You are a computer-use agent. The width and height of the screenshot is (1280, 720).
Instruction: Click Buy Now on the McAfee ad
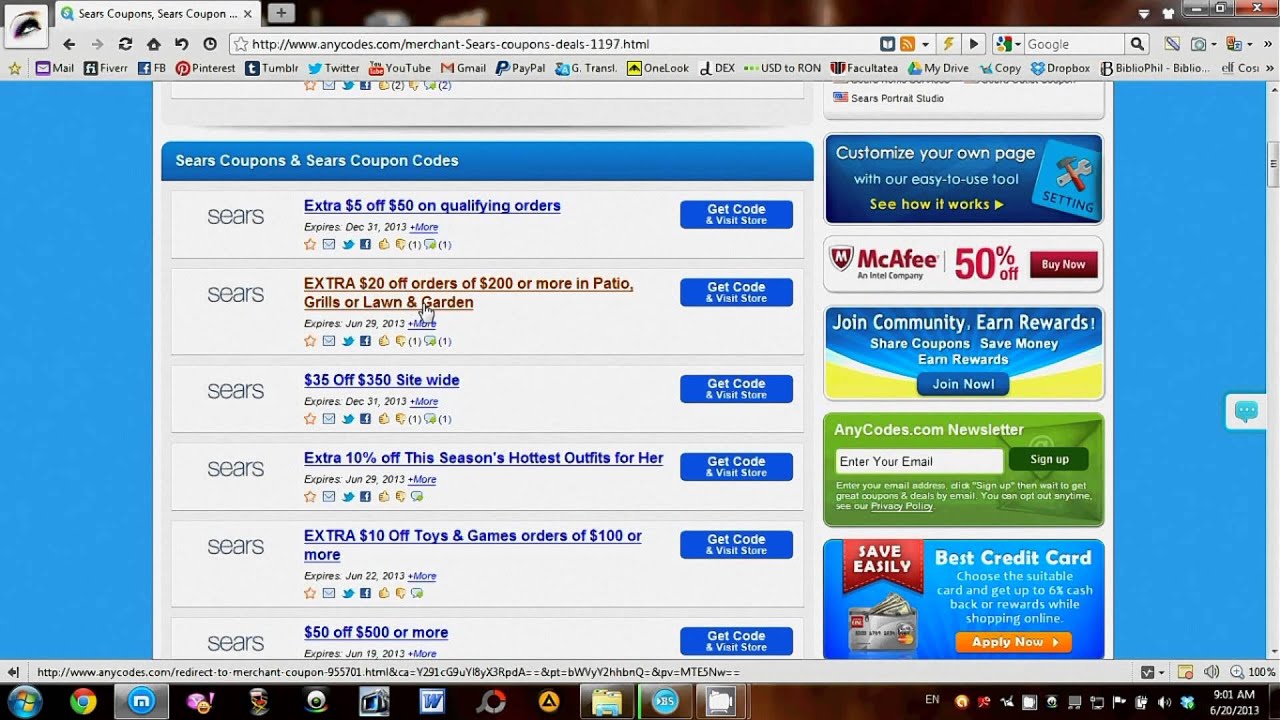coord(1063,265)
